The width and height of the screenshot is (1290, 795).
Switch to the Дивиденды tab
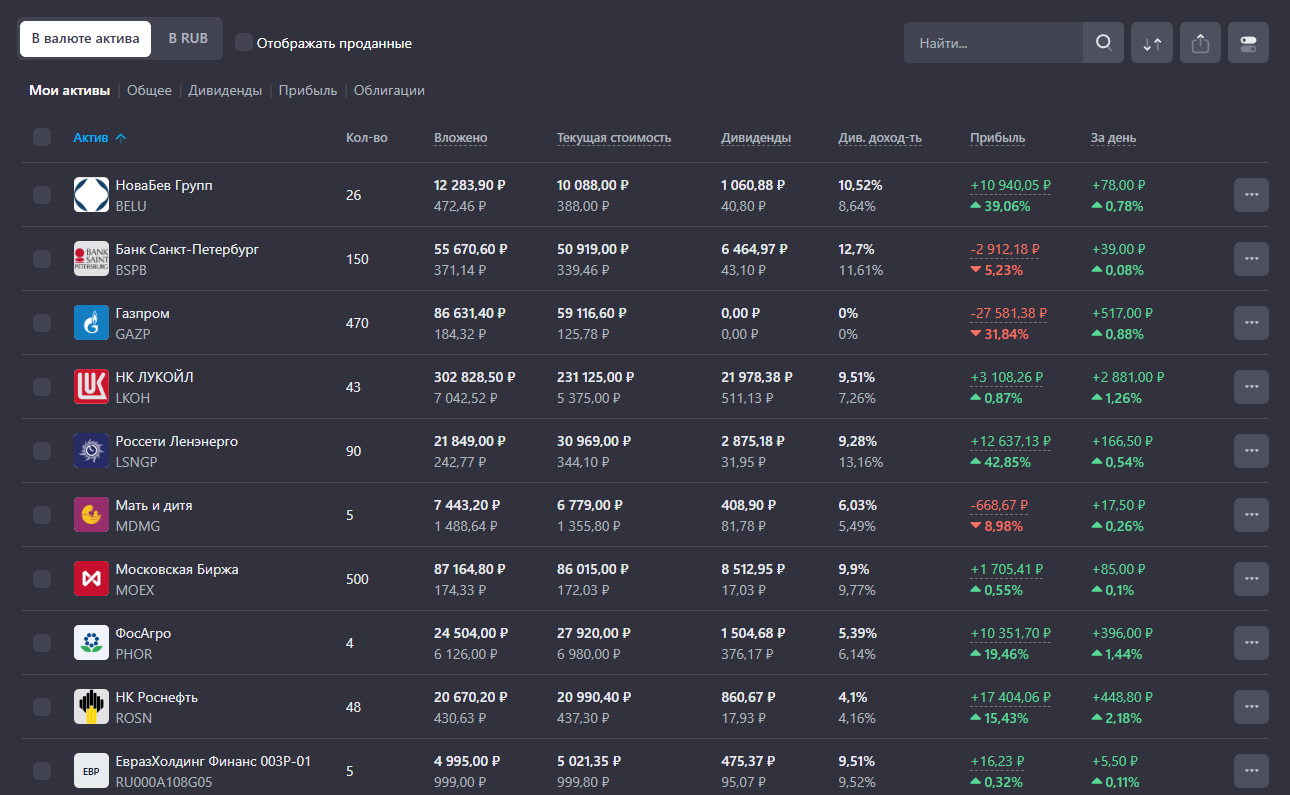click(x=225, y=90)
